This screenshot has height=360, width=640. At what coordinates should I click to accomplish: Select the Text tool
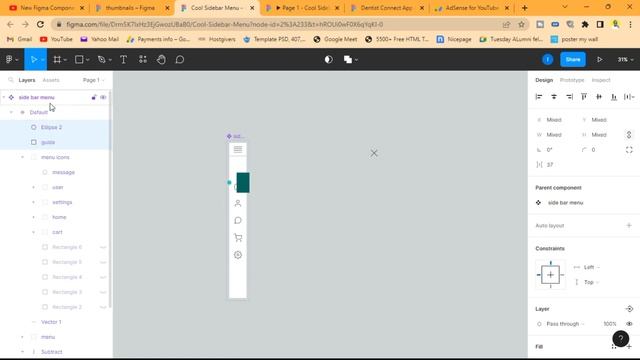click(x=123, y=60)
